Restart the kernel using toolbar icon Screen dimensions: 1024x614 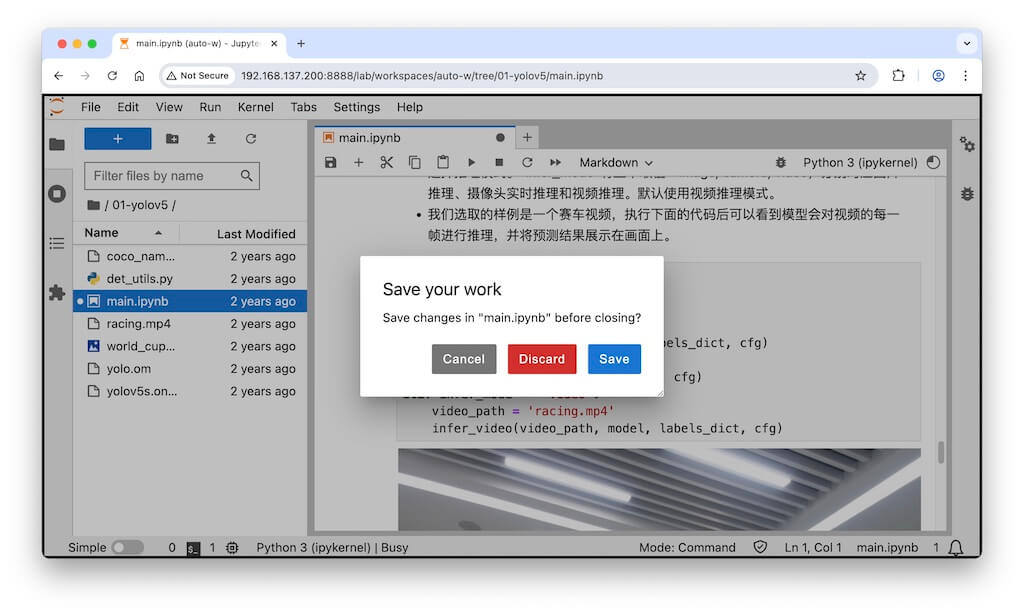pos(527,162)
